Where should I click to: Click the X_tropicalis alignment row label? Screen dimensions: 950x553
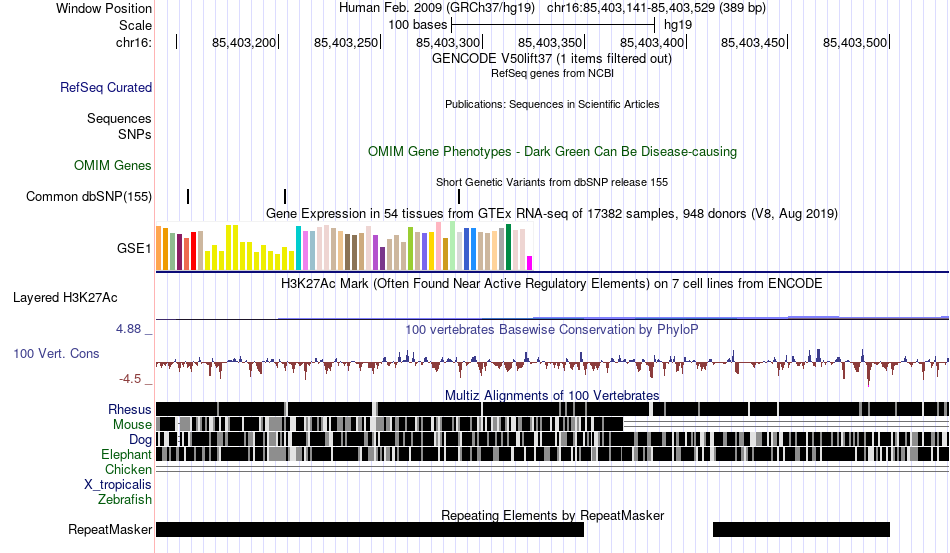click(118, 485)
